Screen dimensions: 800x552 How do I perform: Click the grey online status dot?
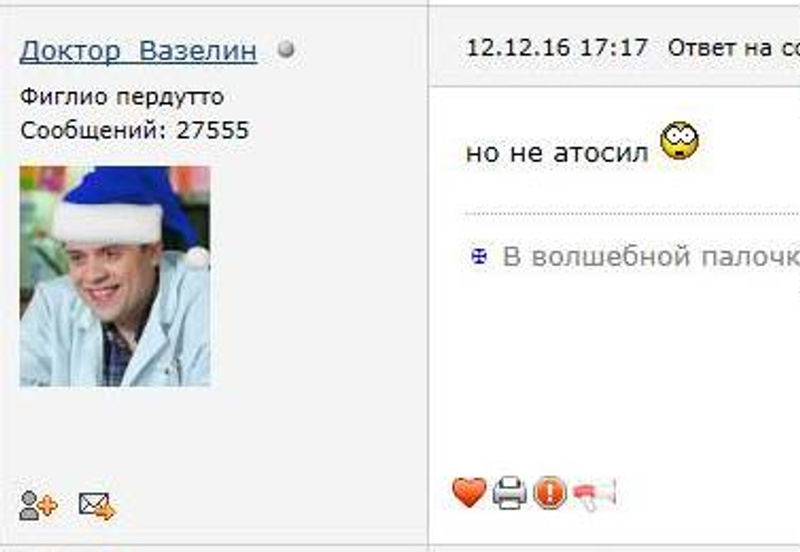(286, 49)
